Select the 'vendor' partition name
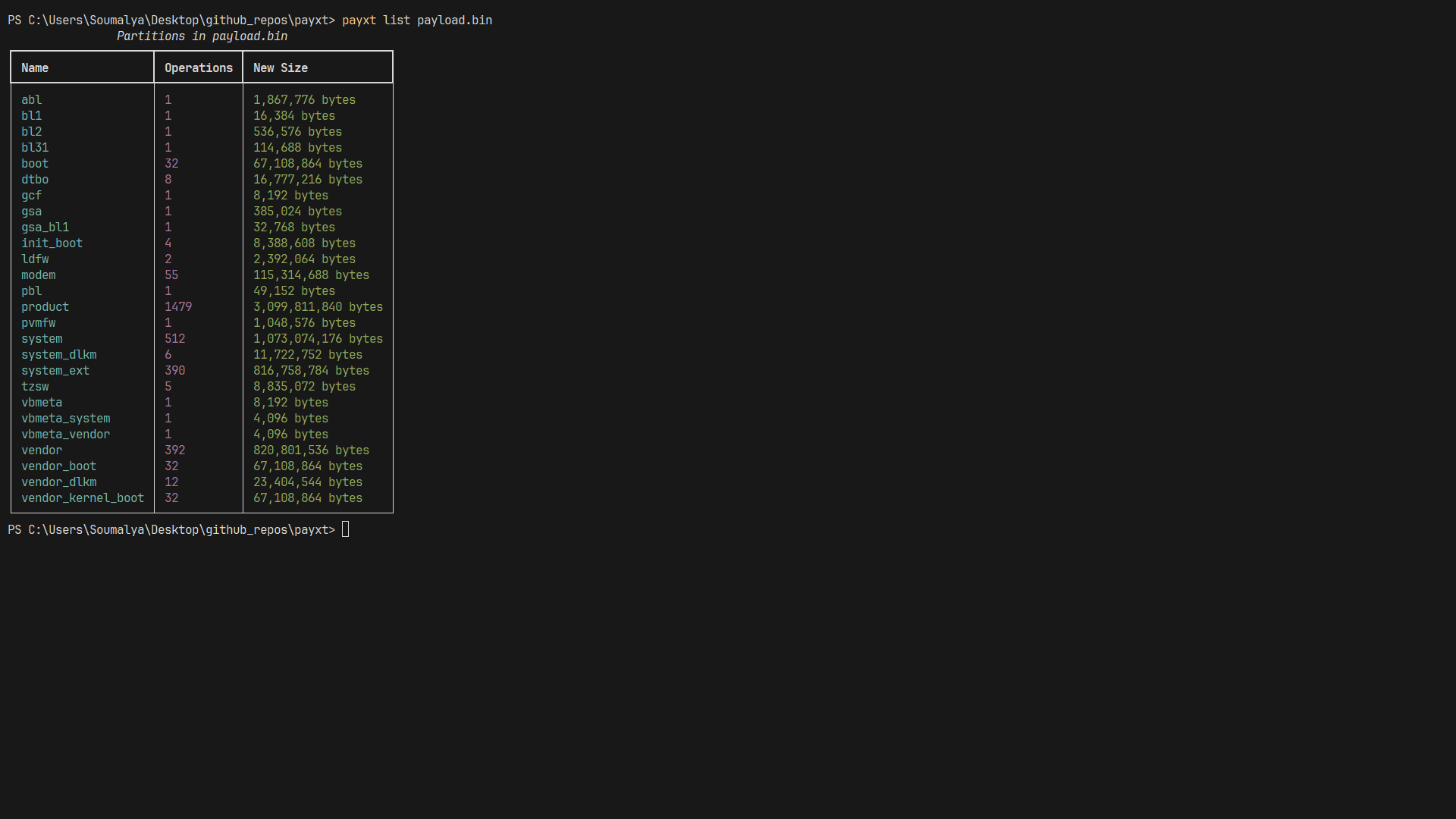Viewport: 1456px width, 819px height. click(42, 450)
